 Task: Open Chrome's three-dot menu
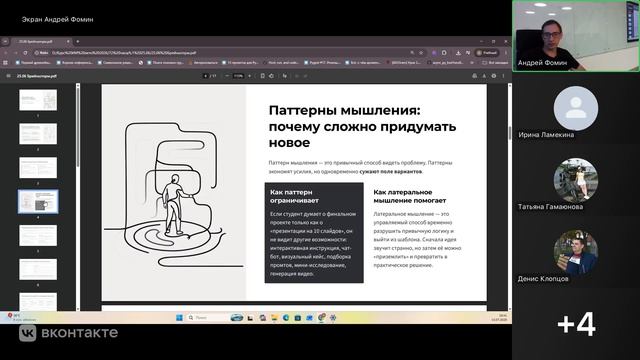tap(506, 53)
